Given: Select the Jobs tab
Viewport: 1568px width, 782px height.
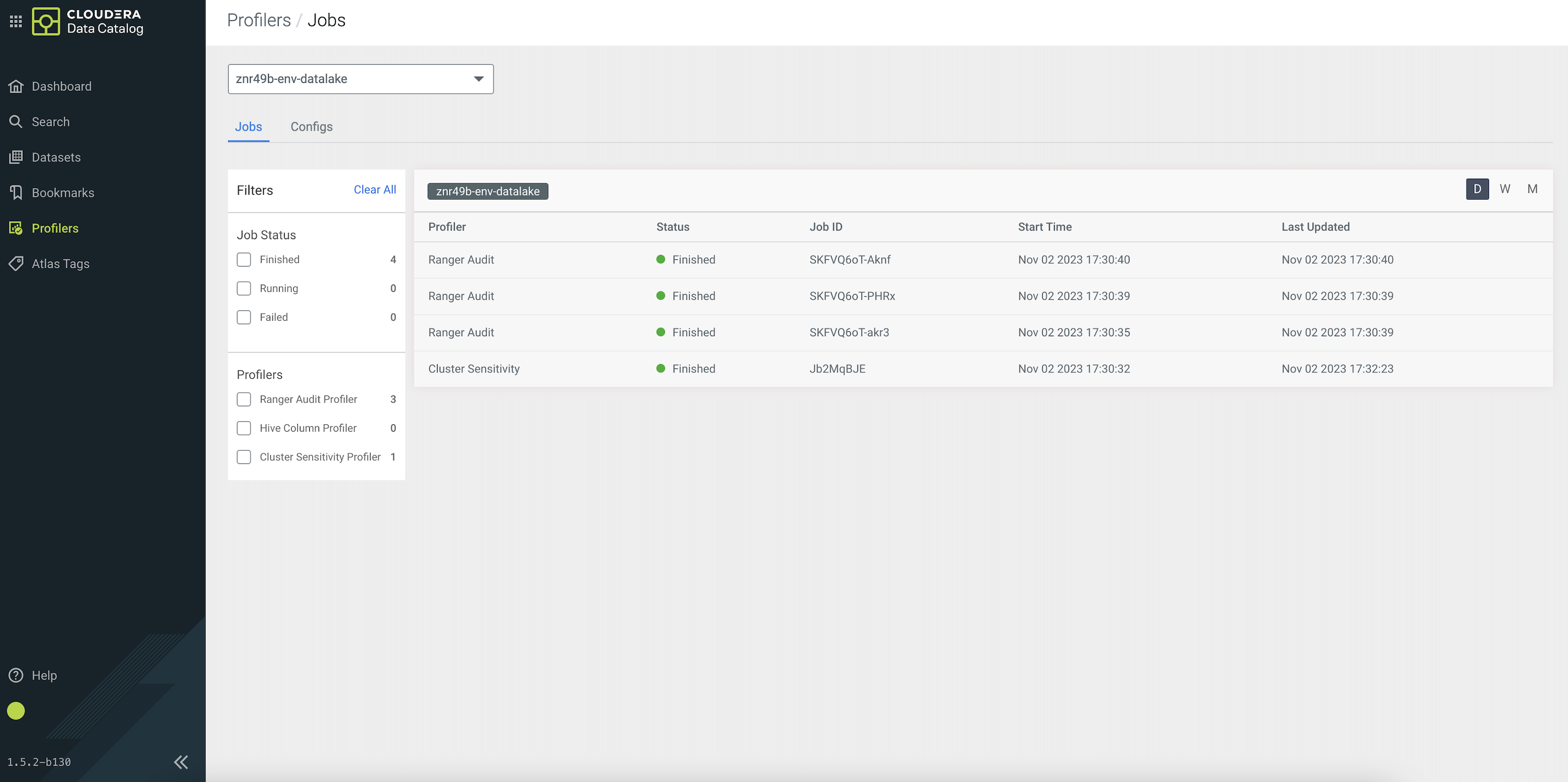Looking at the screenshot, I should coord(248,127).
